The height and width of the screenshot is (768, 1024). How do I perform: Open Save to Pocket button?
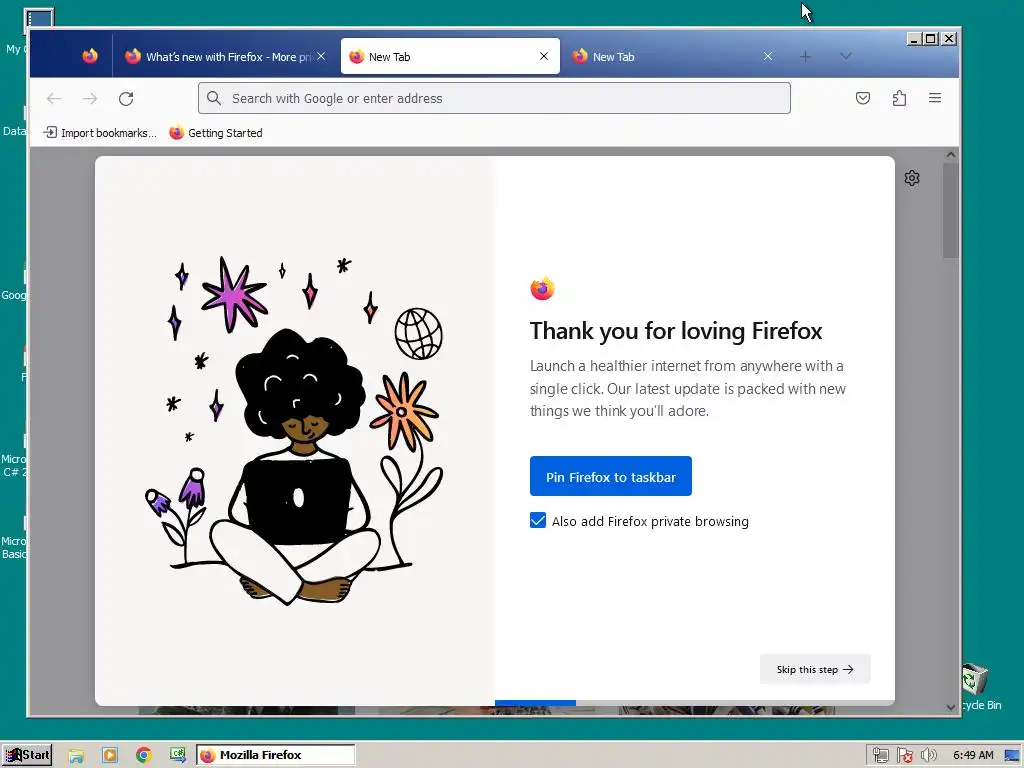[x=863, y=98]
